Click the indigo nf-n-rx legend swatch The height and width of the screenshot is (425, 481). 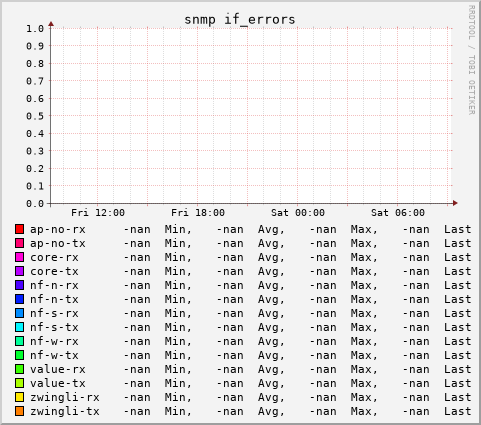19,285
